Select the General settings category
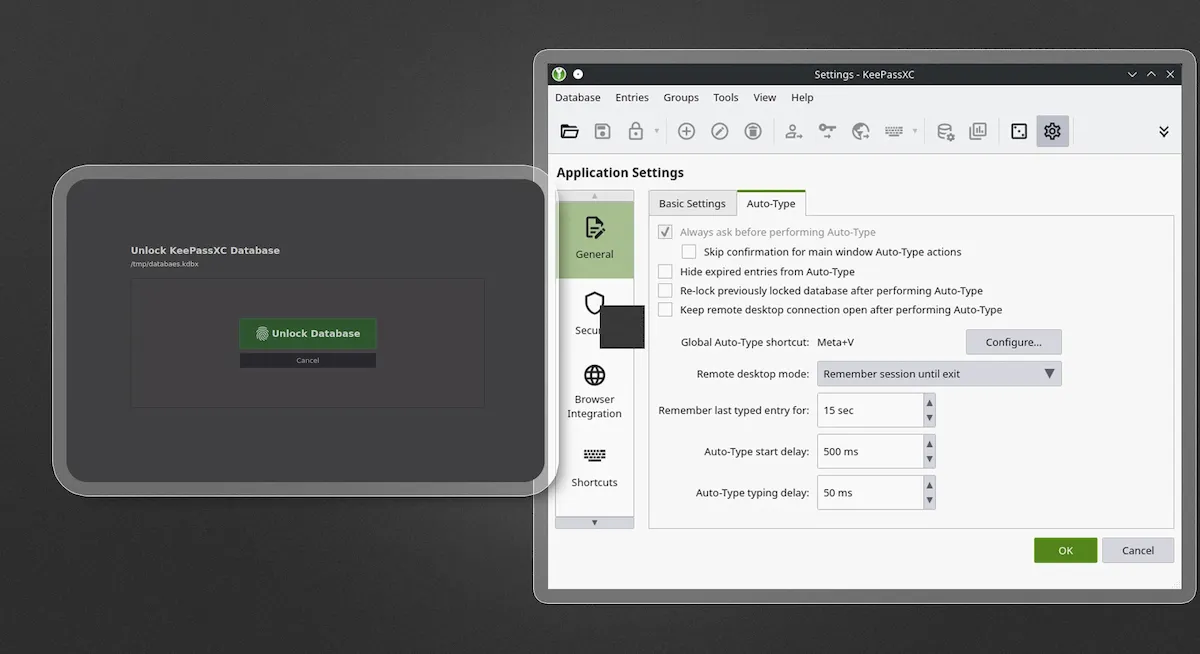Screen dimensions: 1200x654 point(595,239)
